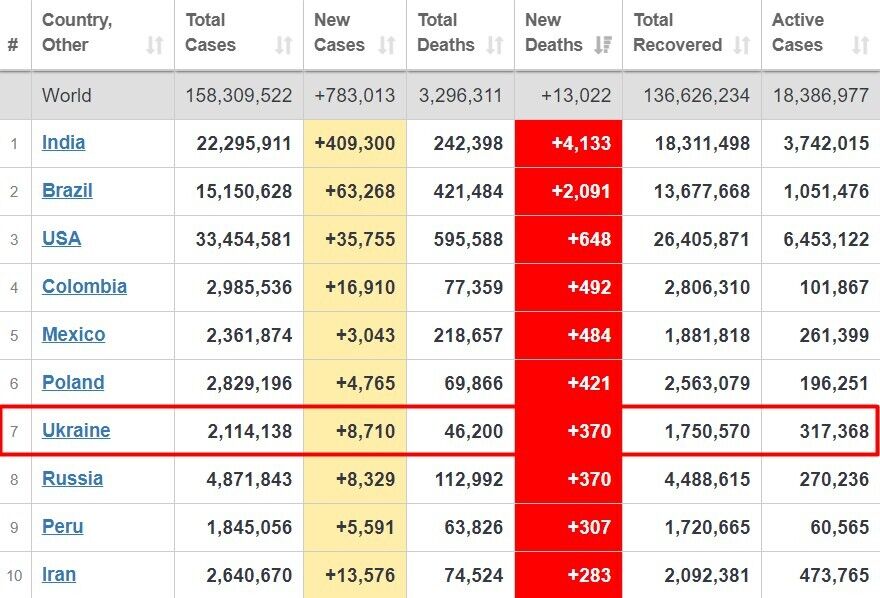Visit the Peru country page
This screenshot has width=880, height=598.
tap(62, 527)
